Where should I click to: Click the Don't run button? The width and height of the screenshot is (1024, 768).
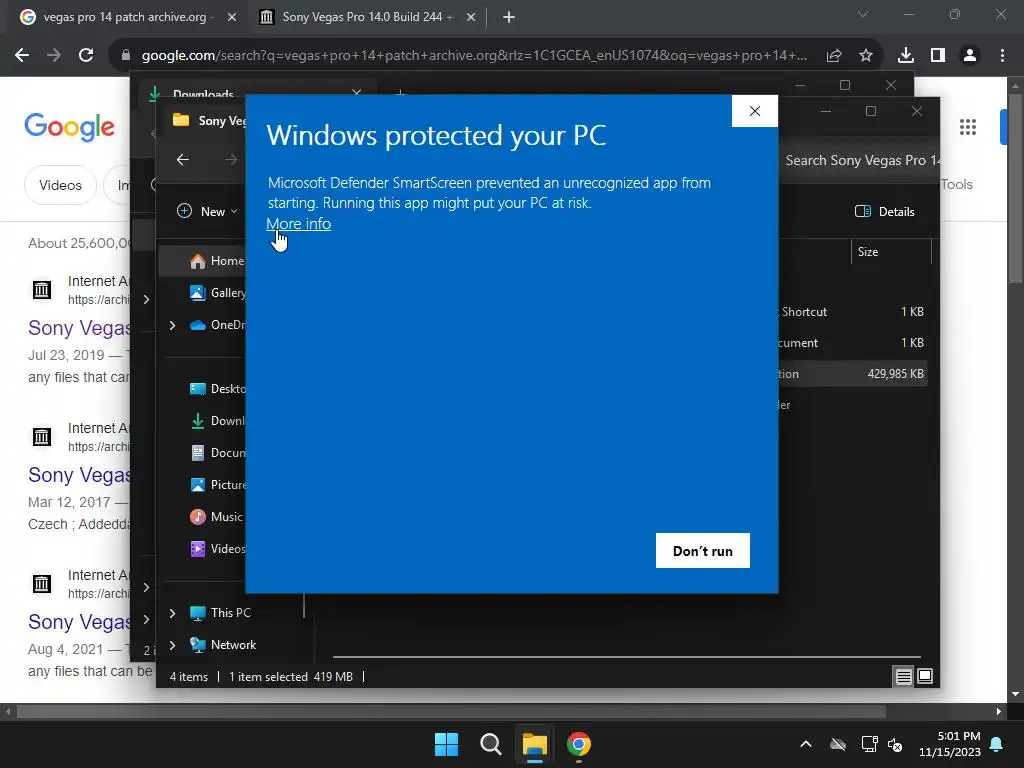coord(703,551)
